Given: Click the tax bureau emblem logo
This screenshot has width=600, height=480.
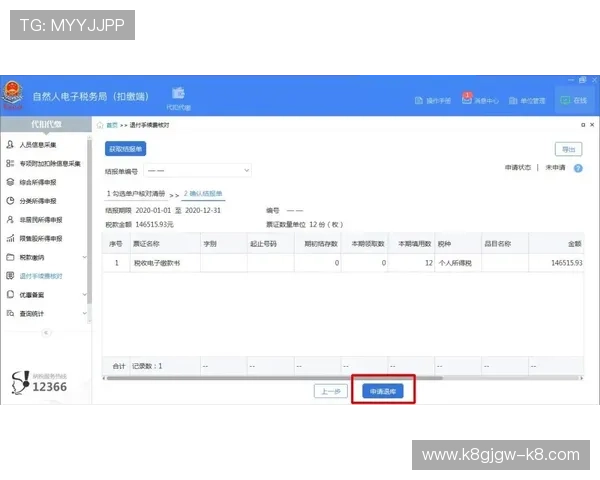Looking at the screenshot, I should [x=13, y=95].
